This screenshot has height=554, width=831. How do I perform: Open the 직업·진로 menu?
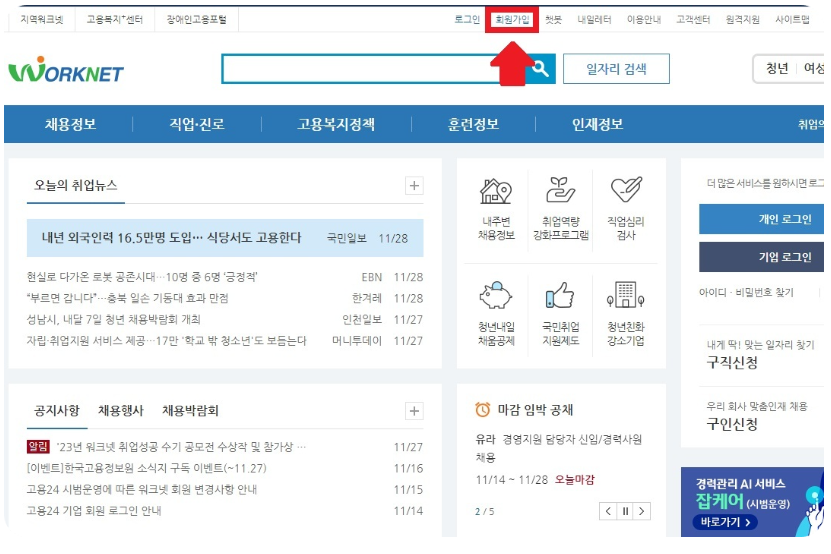(x=197, y=124)
